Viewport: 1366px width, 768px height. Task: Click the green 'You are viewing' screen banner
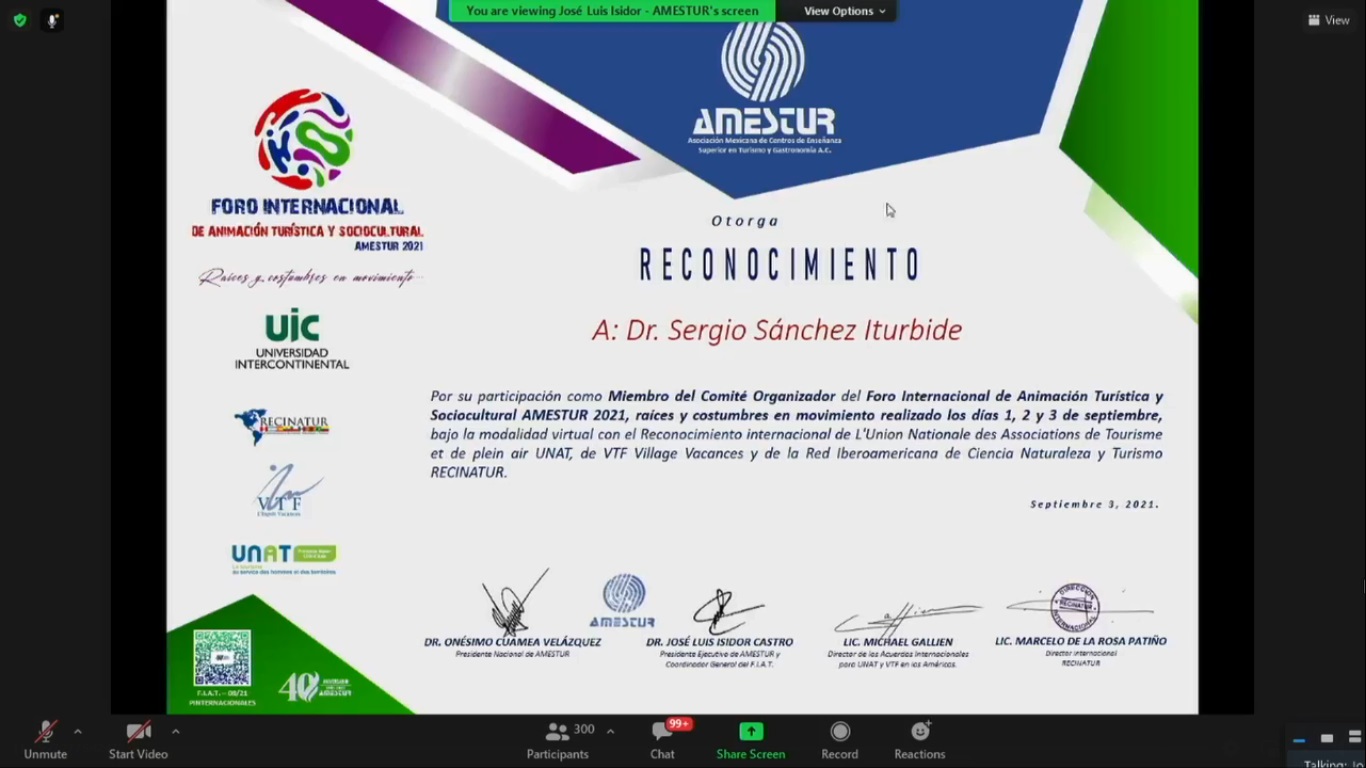pos(612,11)
